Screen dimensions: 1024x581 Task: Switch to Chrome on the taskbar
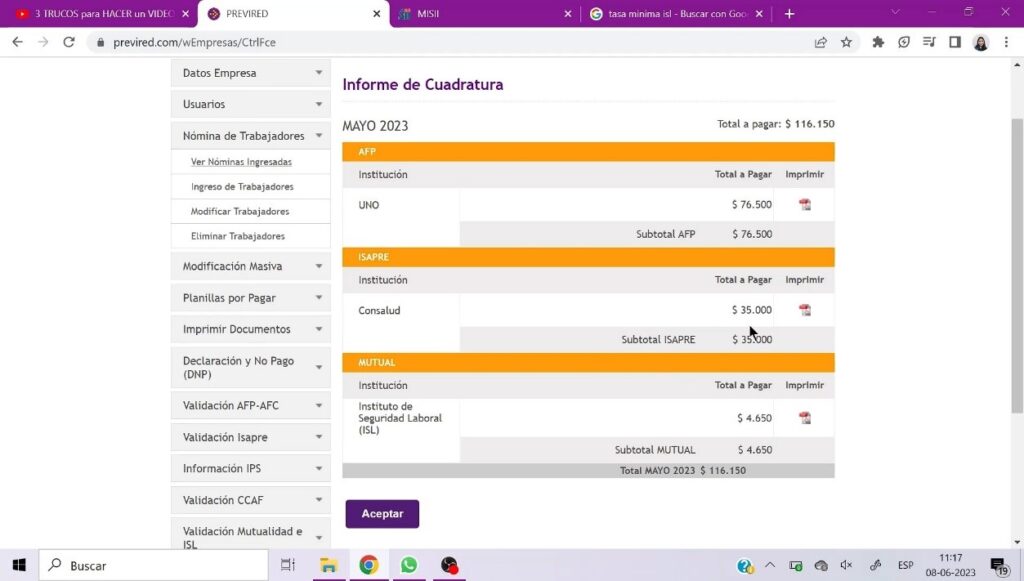click(x=368, y=565)
